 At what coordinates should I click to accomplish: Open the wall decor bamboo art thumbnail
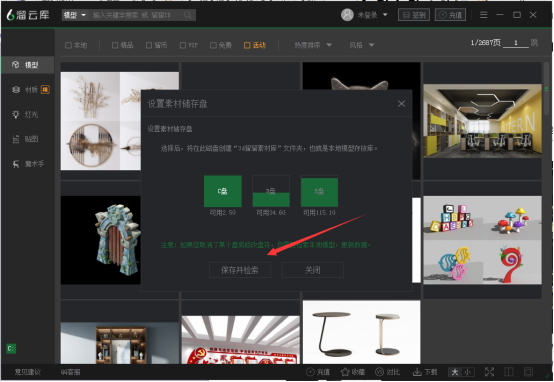click(x=101, y=121)
